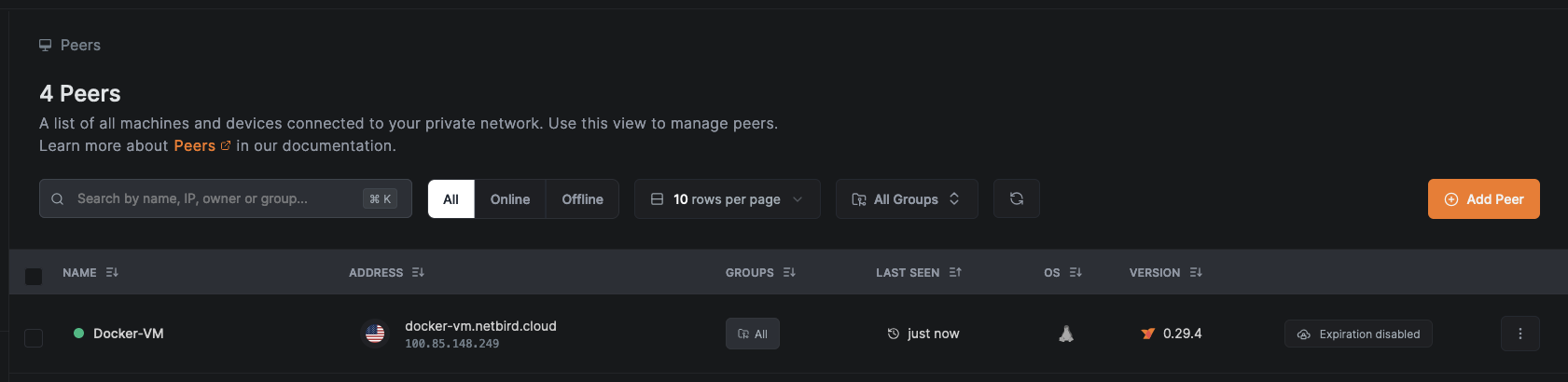Click the refresh peers icon button

point(1016,198)
